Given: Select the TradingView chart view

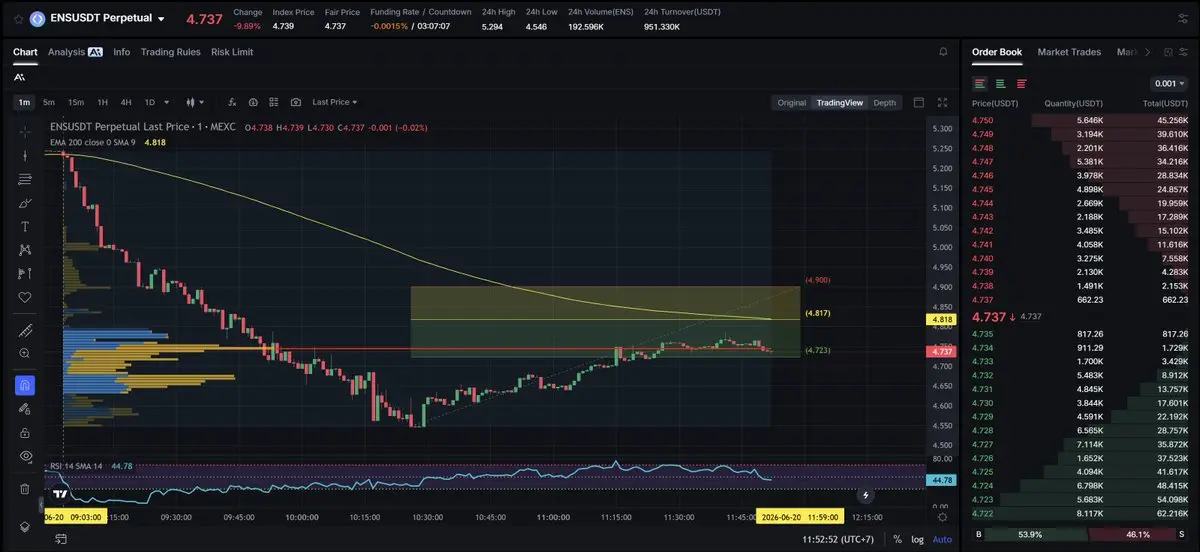Looking at the screenshot, I should pos(839,103).
